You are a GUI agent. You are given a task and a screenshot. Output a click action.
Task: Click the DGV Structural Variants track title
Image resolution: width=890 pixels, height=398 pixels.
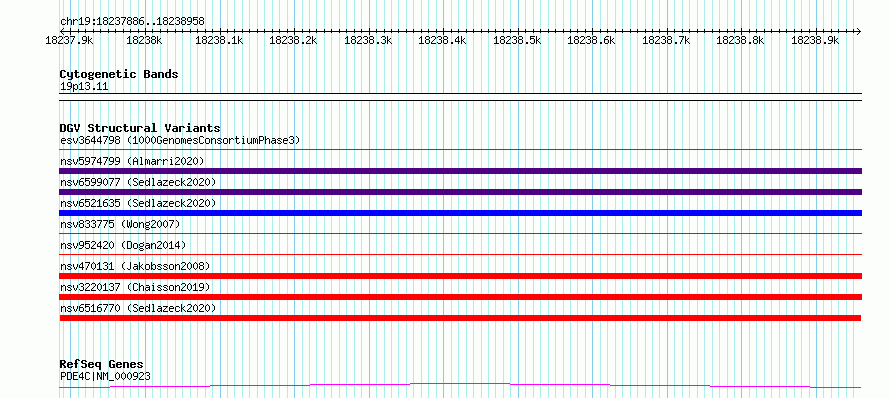pyautogui.click(x=140, y=128)
